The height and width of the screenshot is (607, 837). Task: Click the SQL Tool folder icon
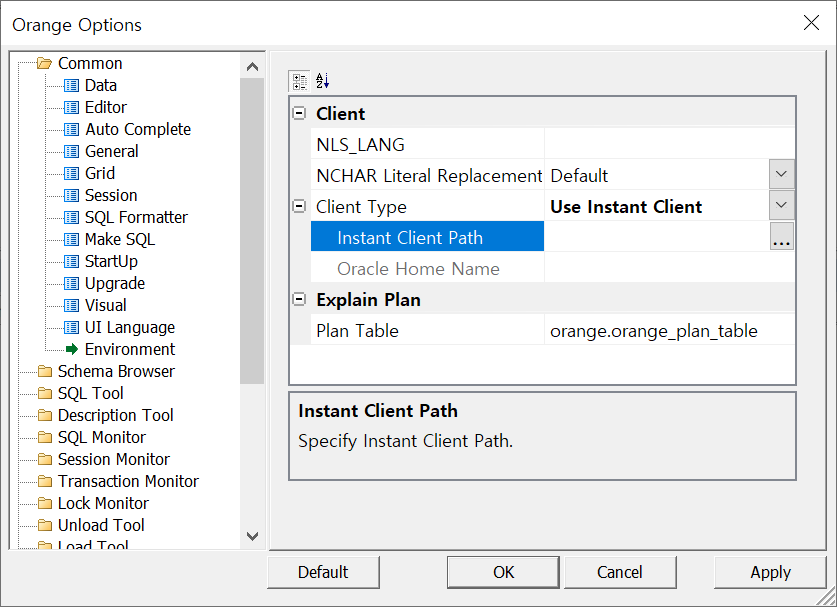(45, 393)
